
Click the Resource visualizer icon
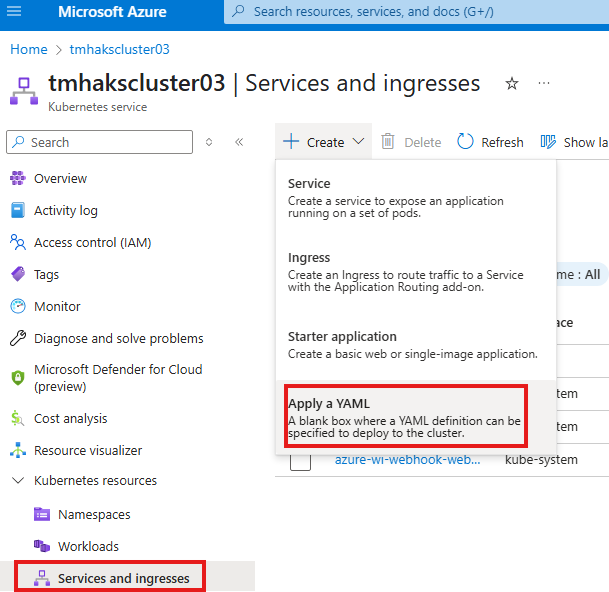coord(18,450)
